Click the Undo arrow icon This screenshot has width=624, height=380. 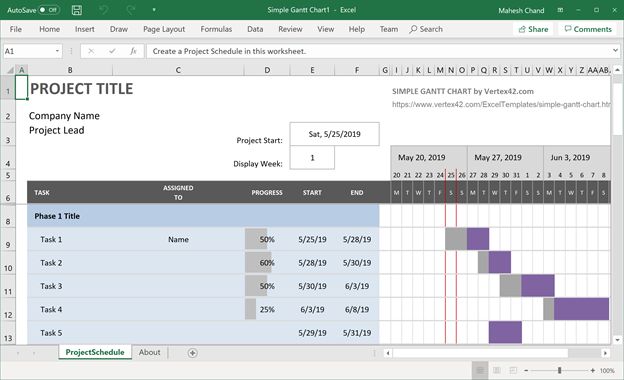click(103, 10)
